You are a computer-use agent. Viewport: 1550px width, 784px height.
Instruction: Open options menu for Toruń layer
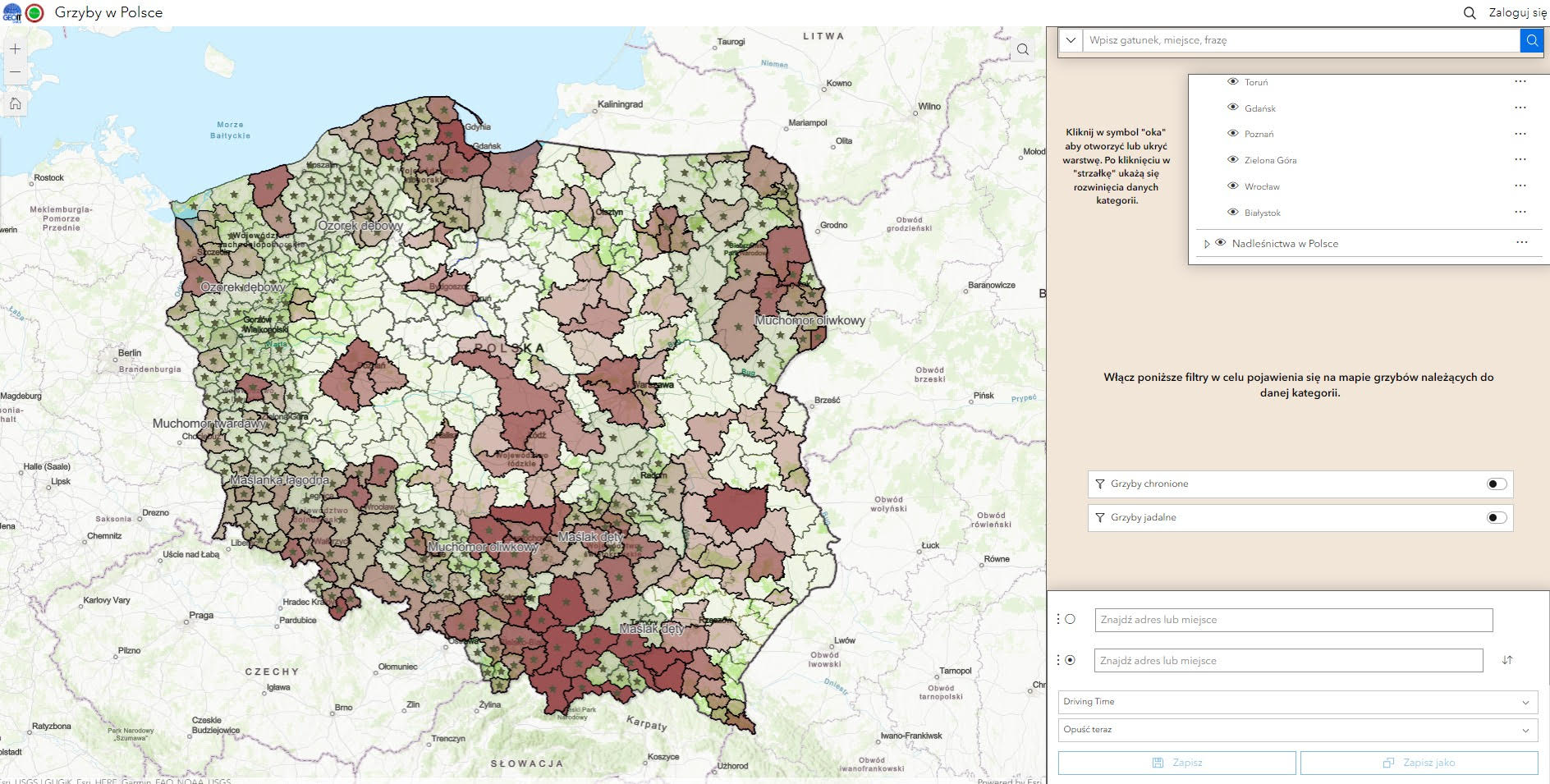coord(1520,82)
